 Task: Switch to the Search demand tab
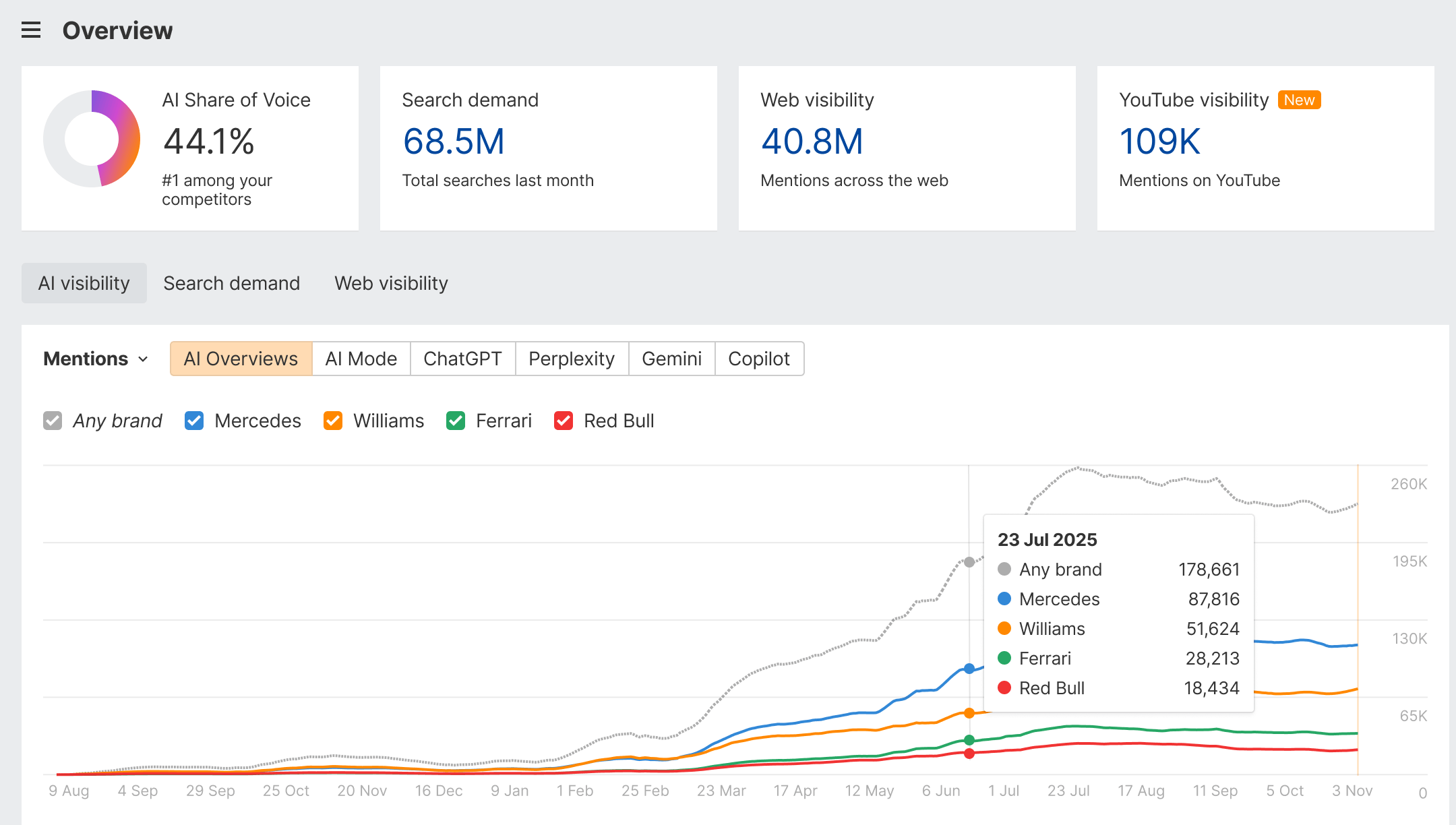pos(231,283)
